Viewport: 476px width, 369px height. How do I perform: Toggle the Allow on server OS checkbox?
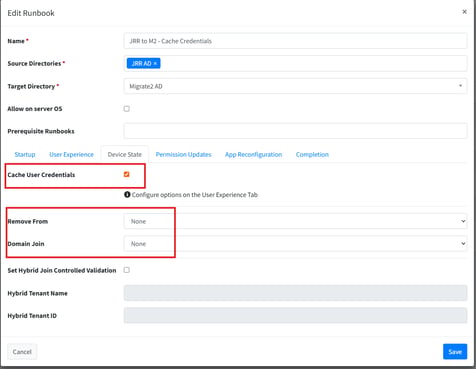click(x=127, y=109)
